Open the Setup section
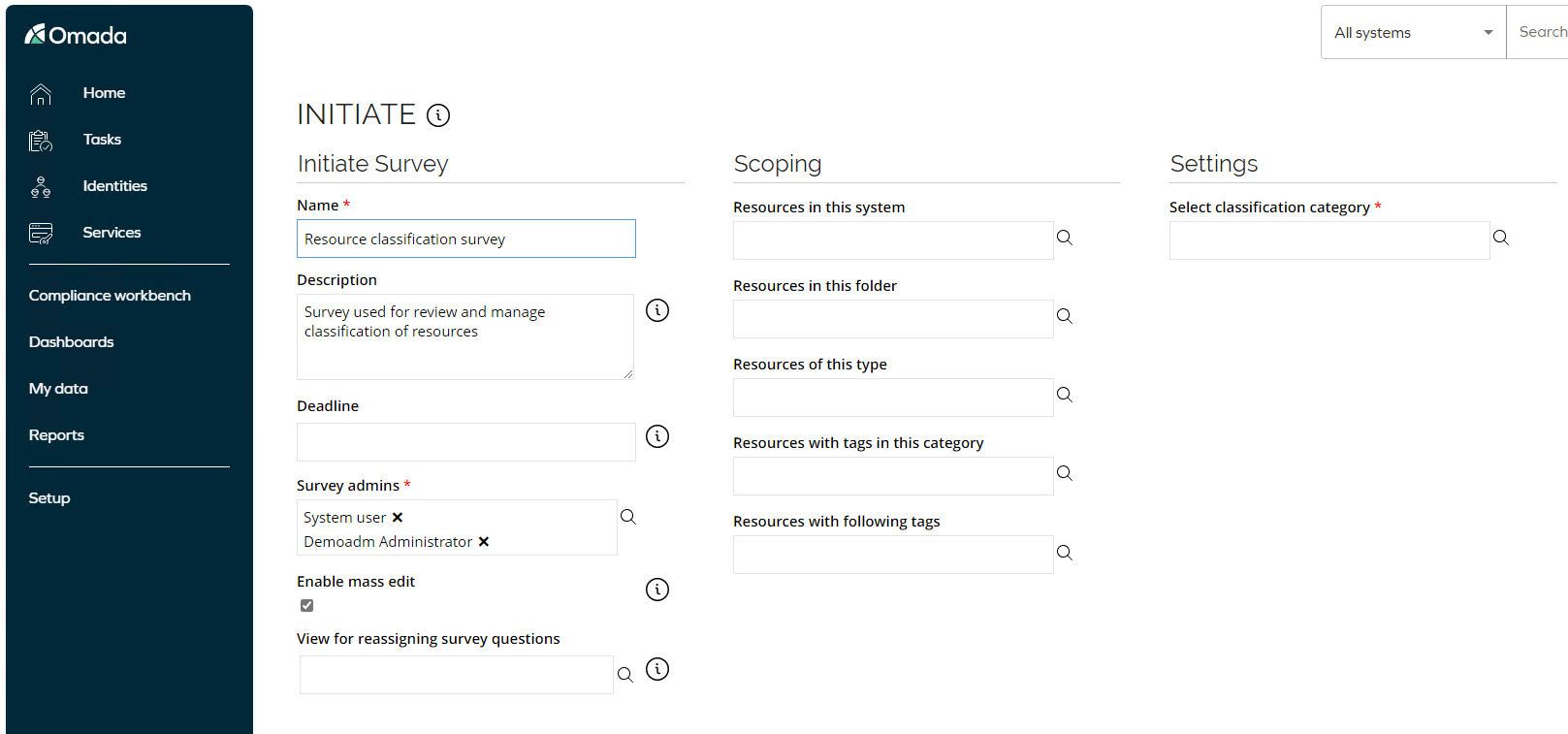Screen dimensions: 1568x734 (49, 498)
